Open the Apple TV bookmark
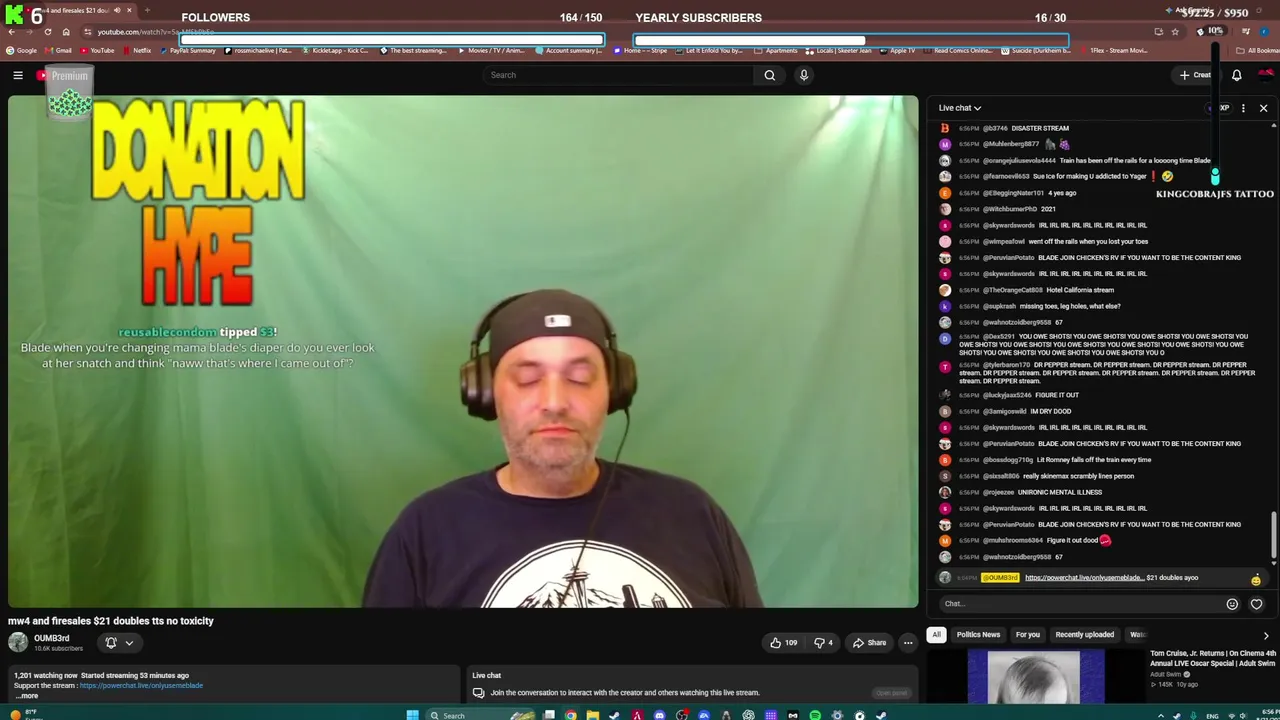The width and height of the screenshot is (1280, 720). click(896, 50)
